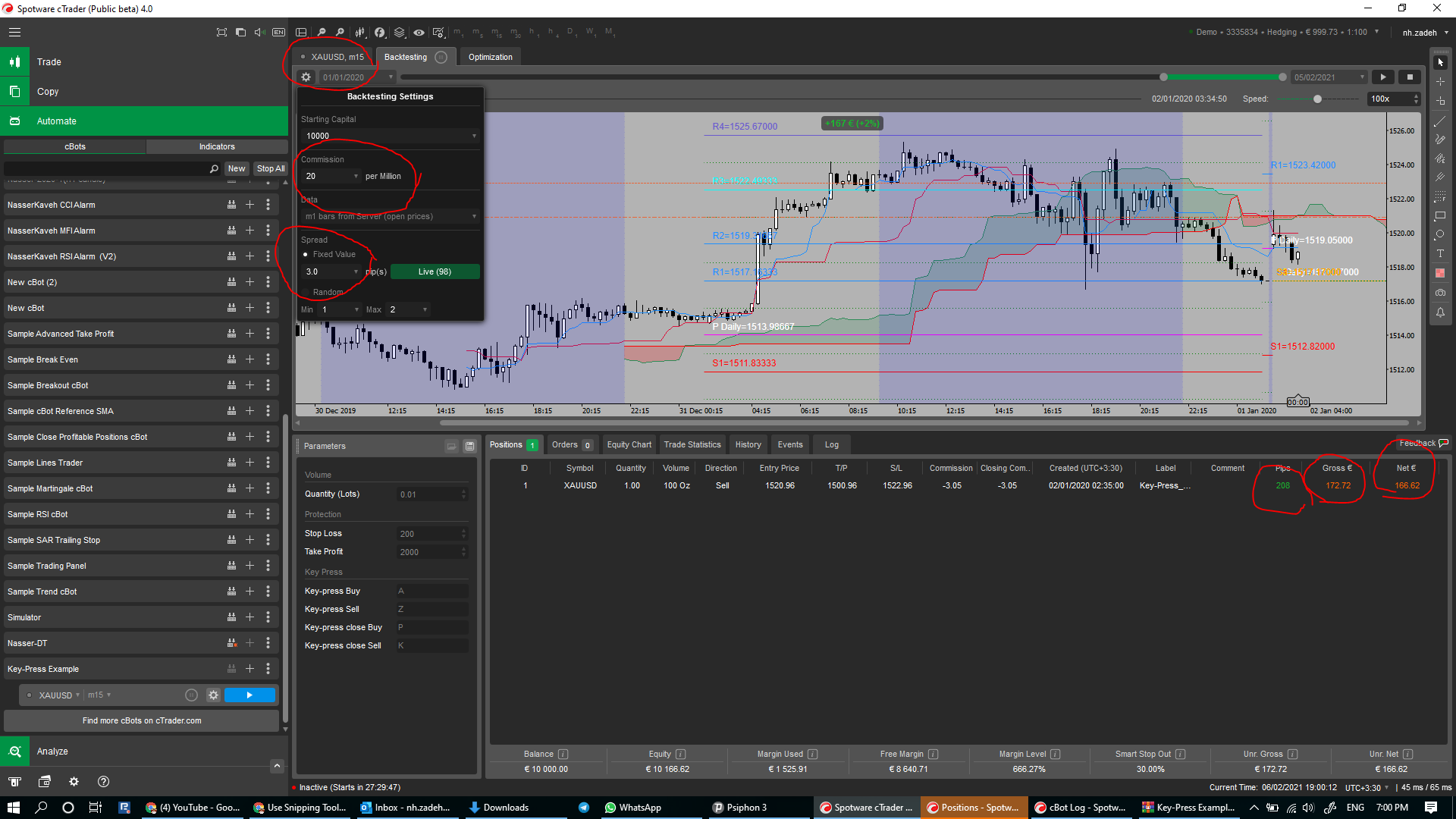Image resolution: width=1456 pixels, height=819 pixels.
Task: Open the Copy section
Action: click(144, 92)
